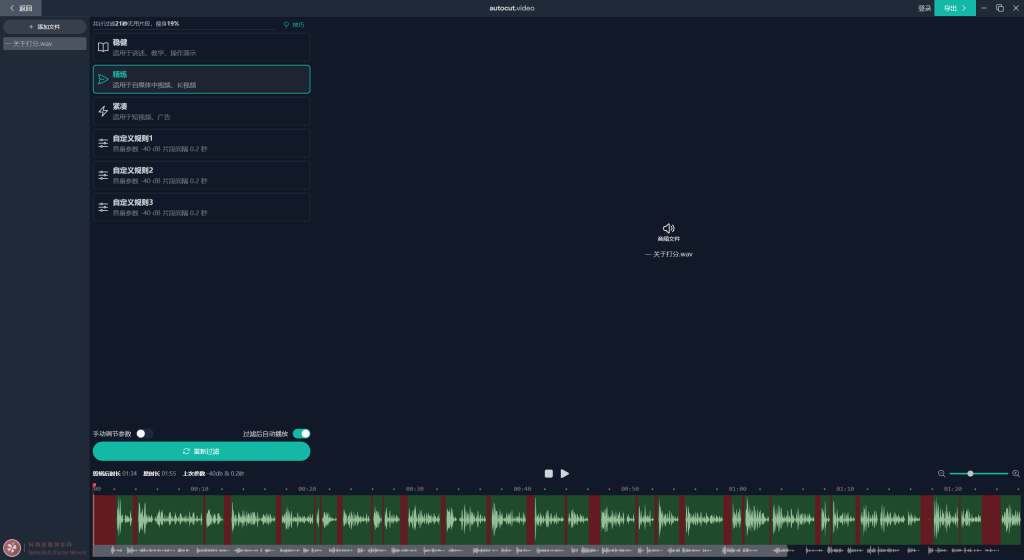Screen dimensions: 1024x560
Task: Disable the 过滤后自动播放 toggle
Action: (x=301, y=434)
